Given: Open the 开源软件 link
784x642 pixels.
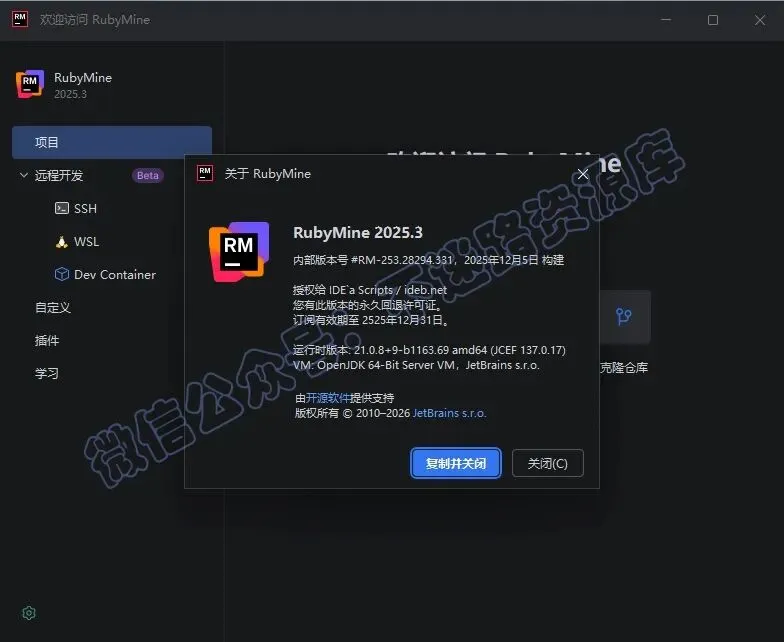Looking at the screenshot, I should coord(328,398).
